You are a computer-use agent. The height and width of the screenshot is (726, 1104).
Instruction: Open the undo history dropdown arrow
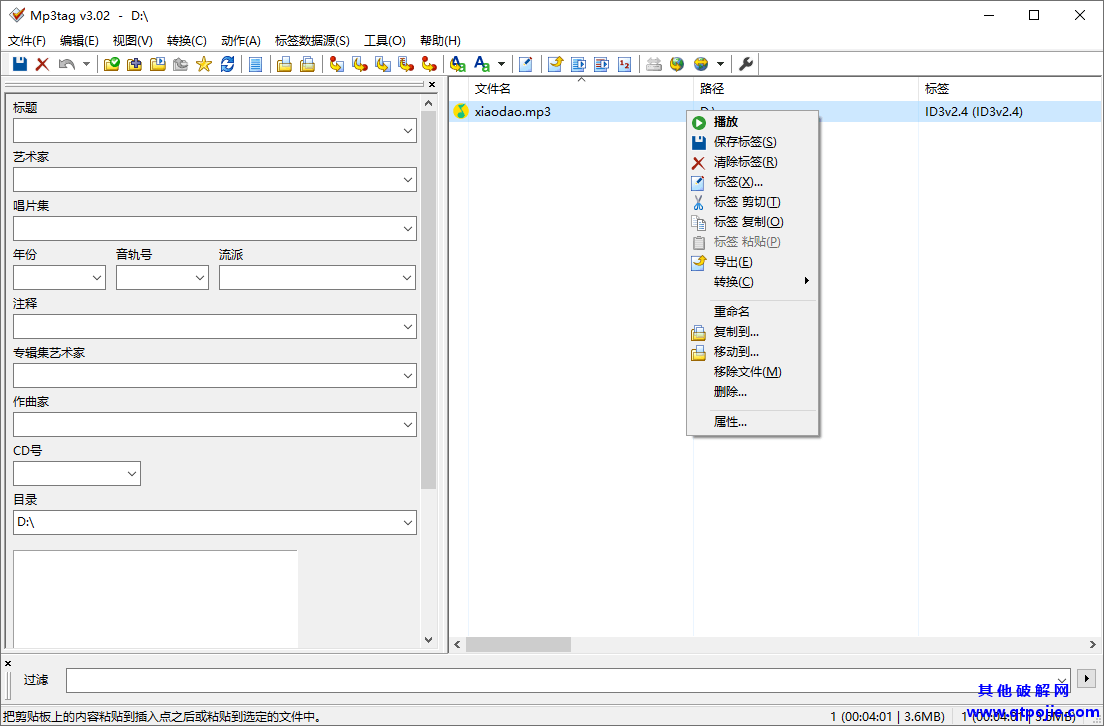[x=86, y=64]
